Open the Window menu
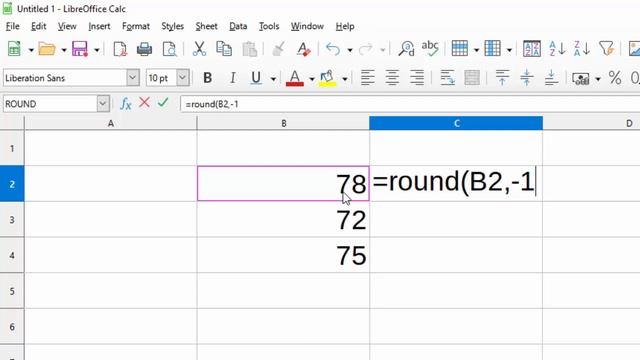640x360 pixels. pyautogui.click(x=307, y=26)
